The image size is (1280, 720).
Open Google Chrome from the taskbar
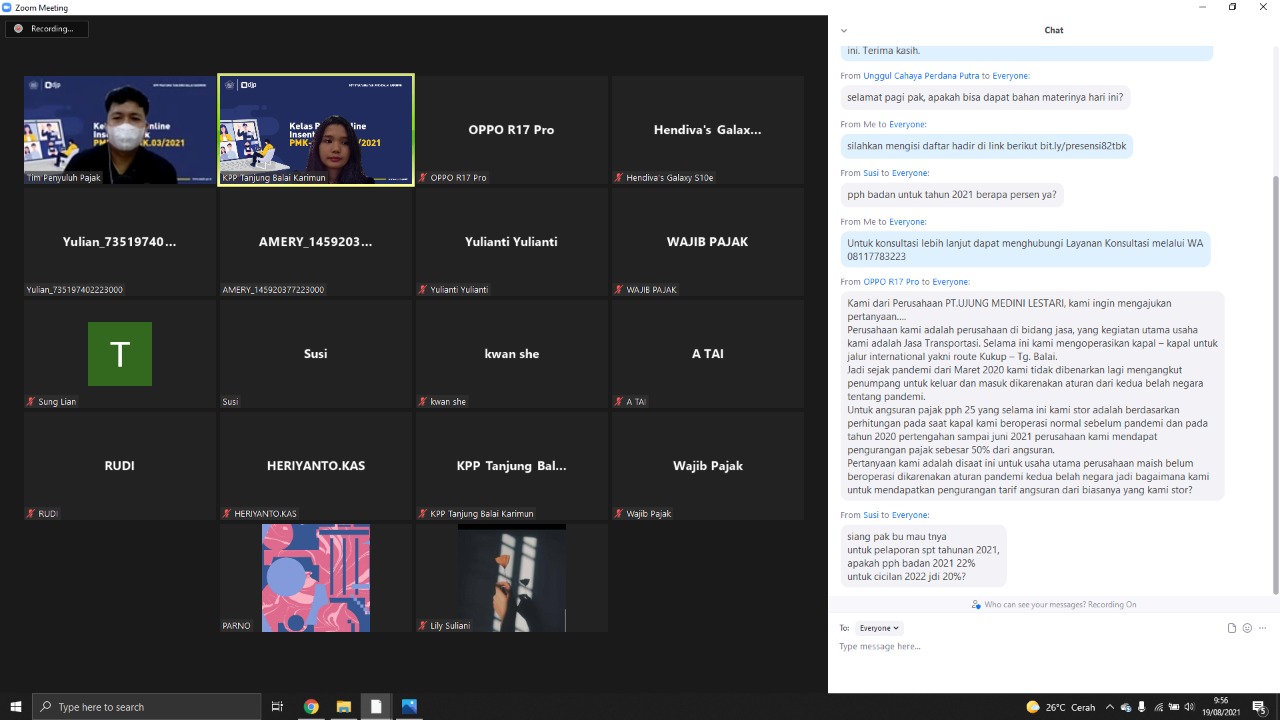(311, 707)
